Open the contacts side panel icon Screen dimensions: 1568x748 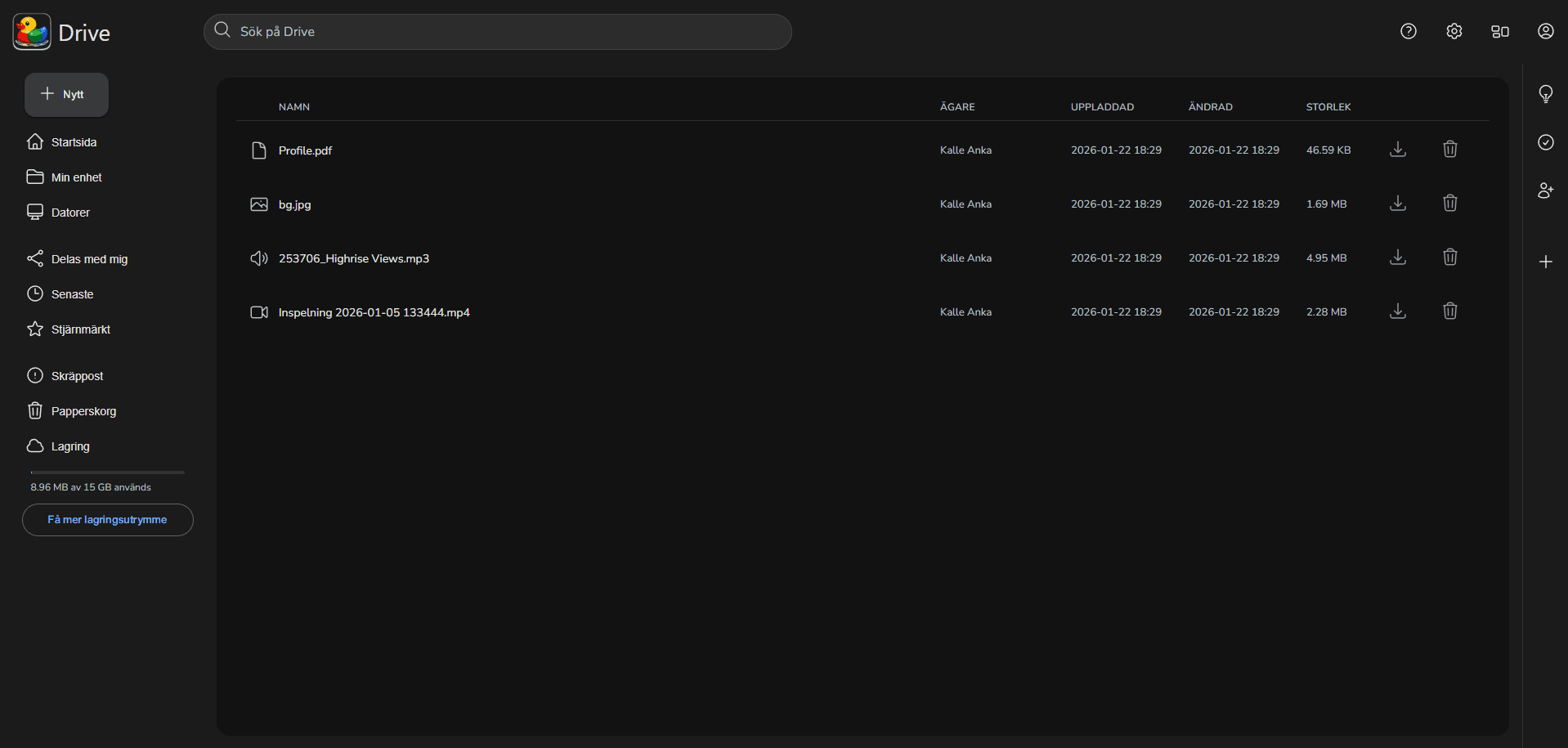coord(1545,190)
